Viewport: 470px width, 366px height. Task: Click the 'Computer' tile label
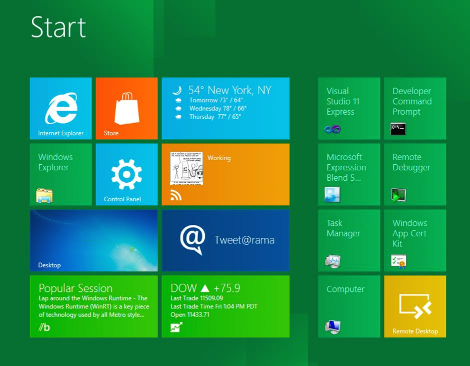pos(345,289)
